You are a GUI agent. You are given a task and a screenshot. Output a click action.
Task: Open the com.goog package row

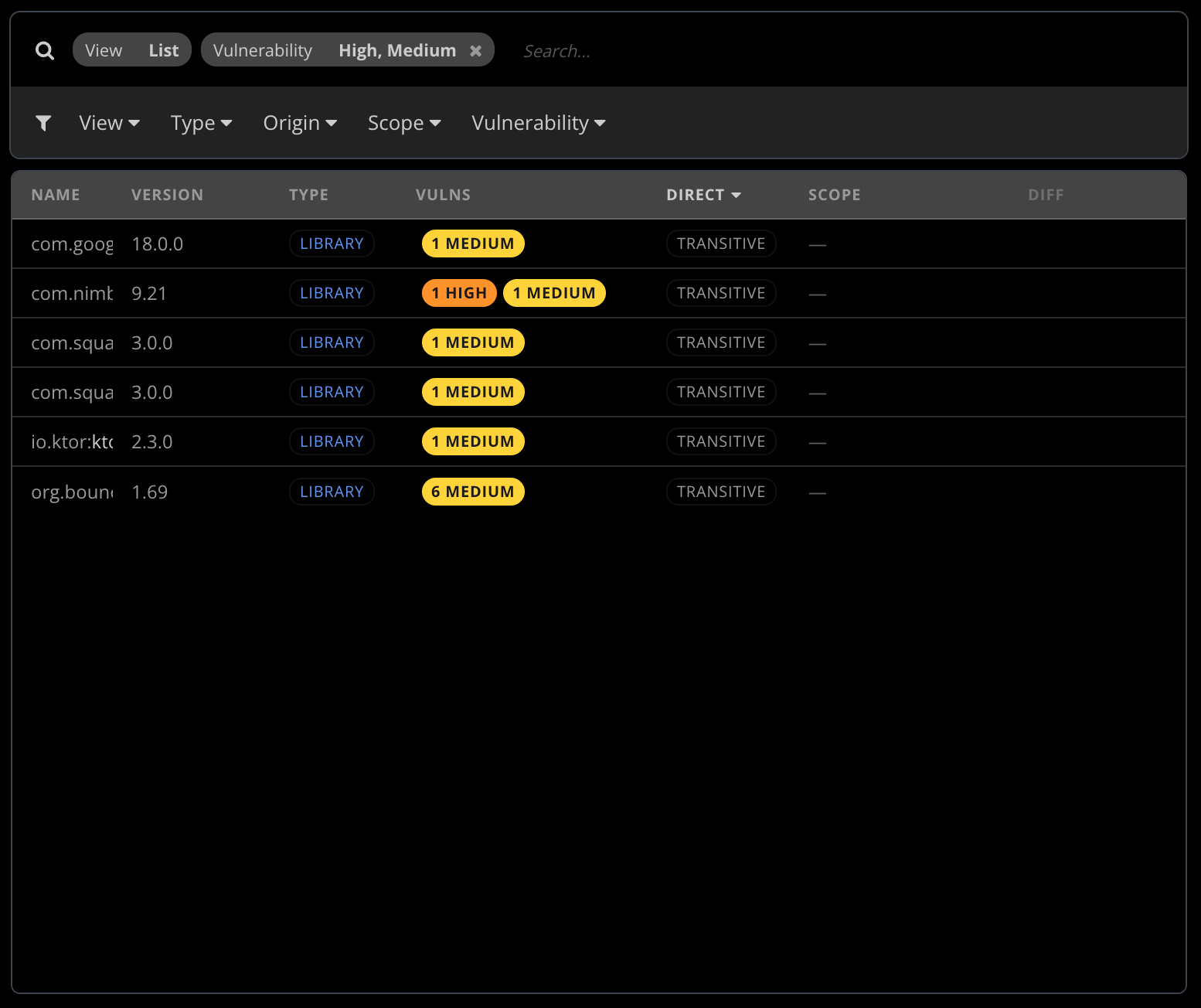tap(599, 244)
